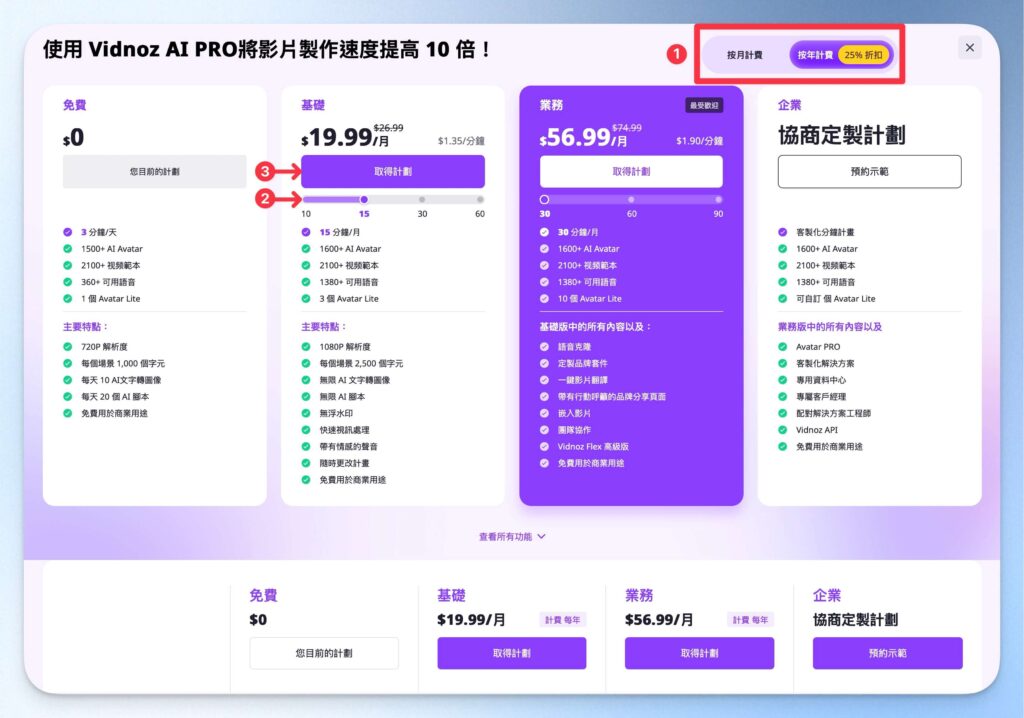Click check icon beside 10 個 Avatar Lite
The image size is (1024, 718).
[x=544, y=299]
